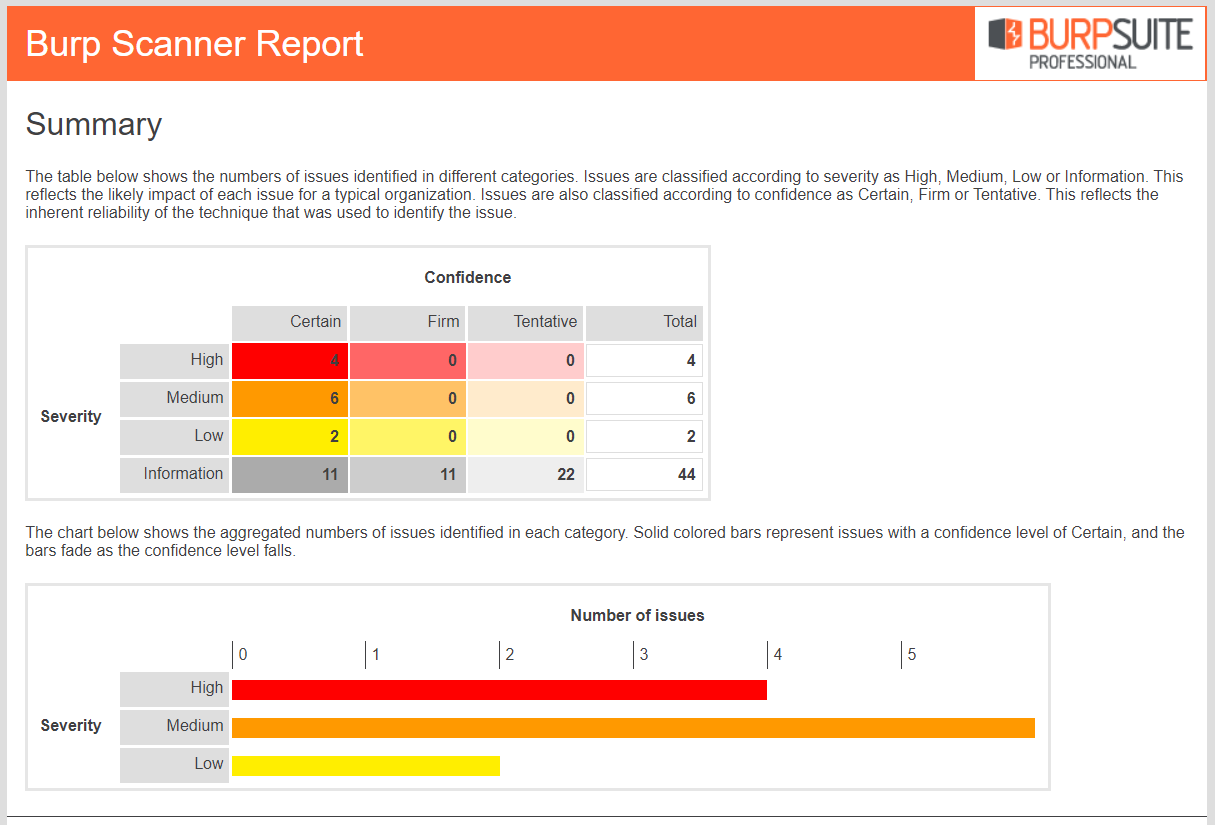Image resolution: width=1215 pixels, height=825 pixels.
Task: Click the chart axis tick labeled 0
Action: pyautogui.click(x=242, y=655)
